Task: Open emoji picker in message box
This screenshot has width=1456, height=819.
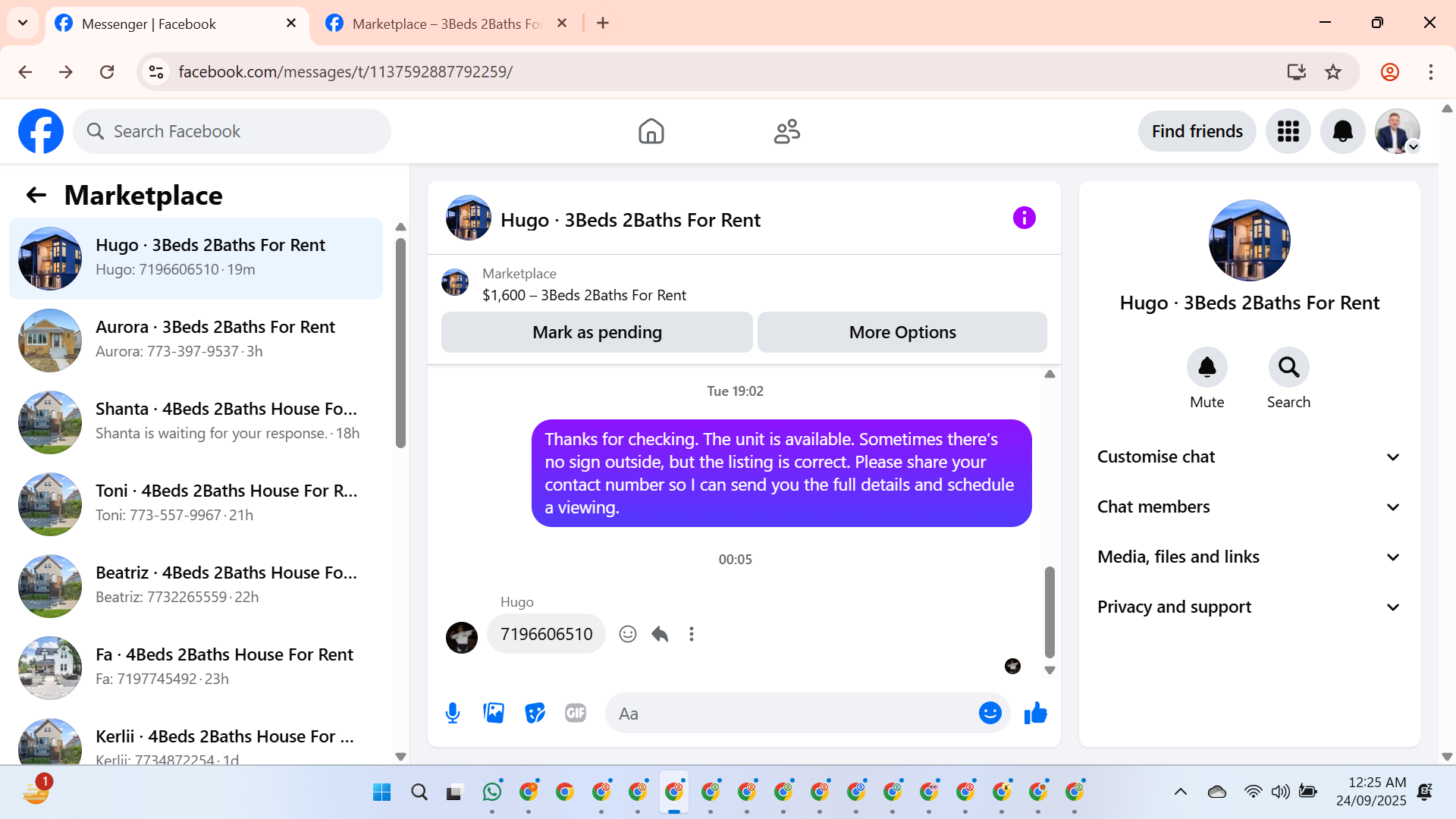Action: (990, 713)
